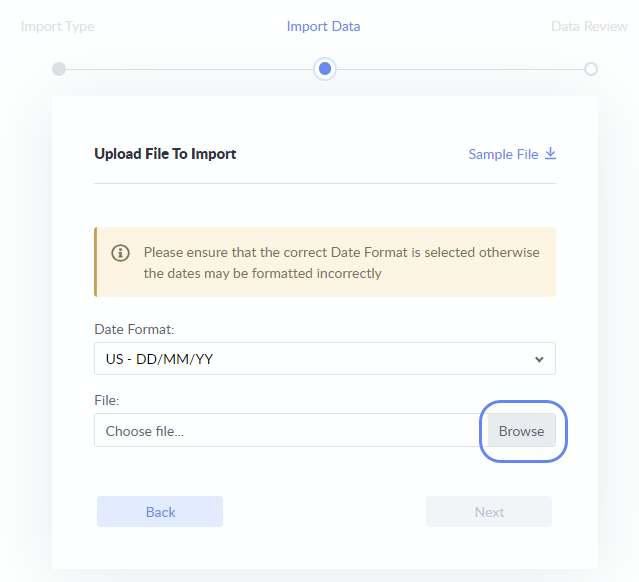
Task: Go to the Import Type step label
Action: [x=58, y=26]
